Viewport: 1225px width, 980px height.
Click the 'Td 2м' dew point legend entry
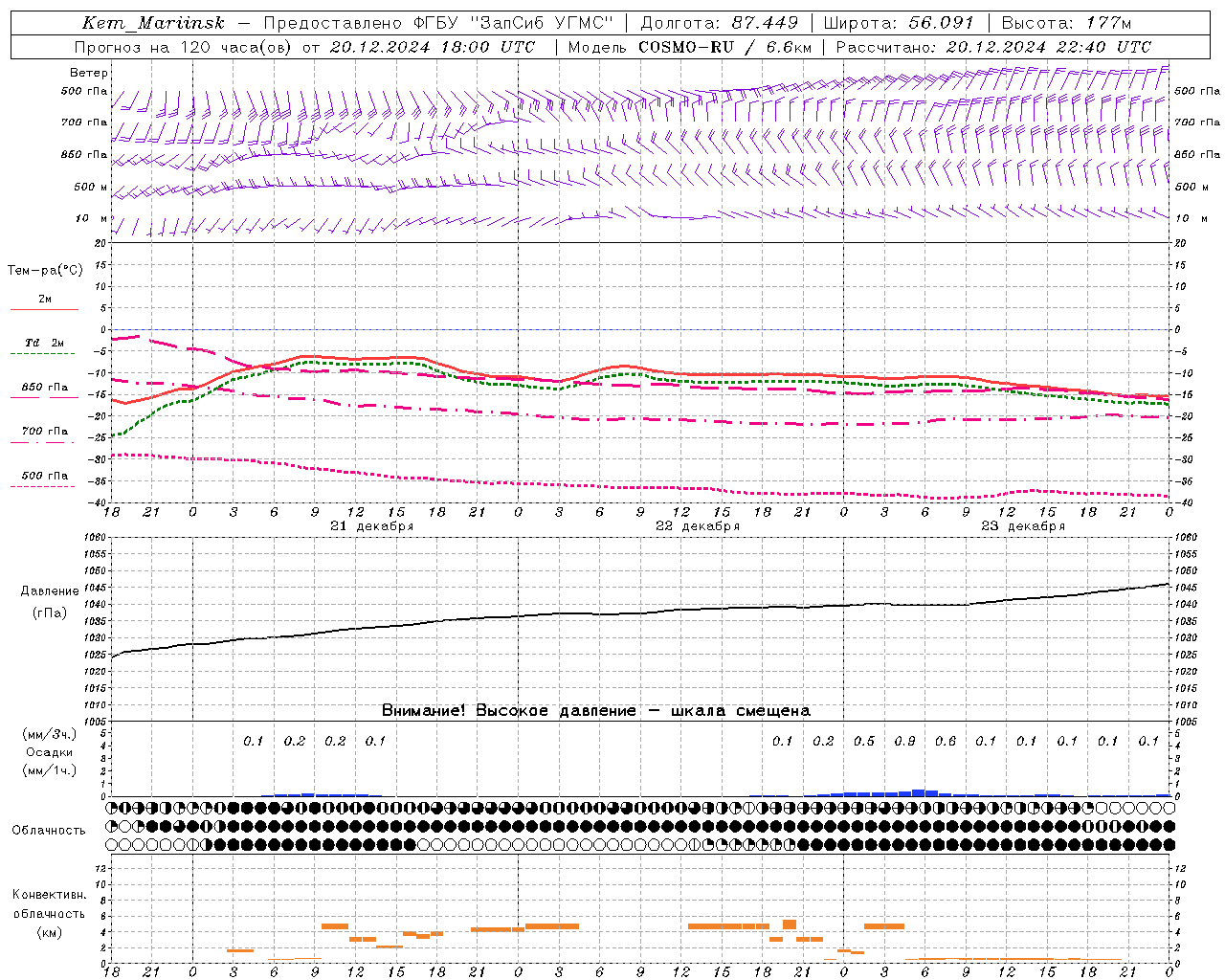[x=45, y=343]
